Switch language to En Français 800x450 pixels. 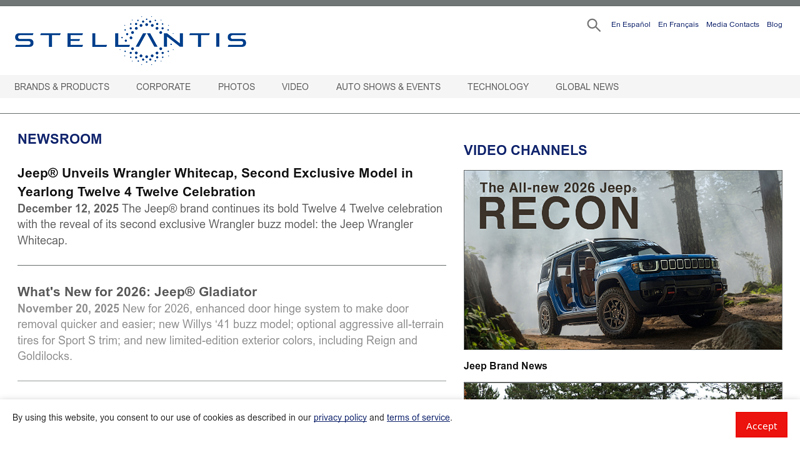click(678, 24)
